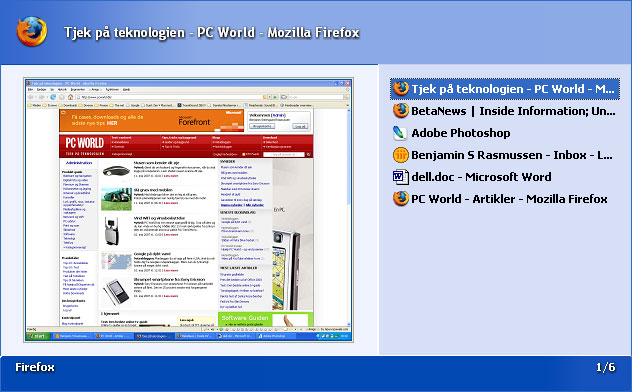632x392 pixels.
Task: Click the Firefox icon next to BetaNews
Action: tap(401, 110)
